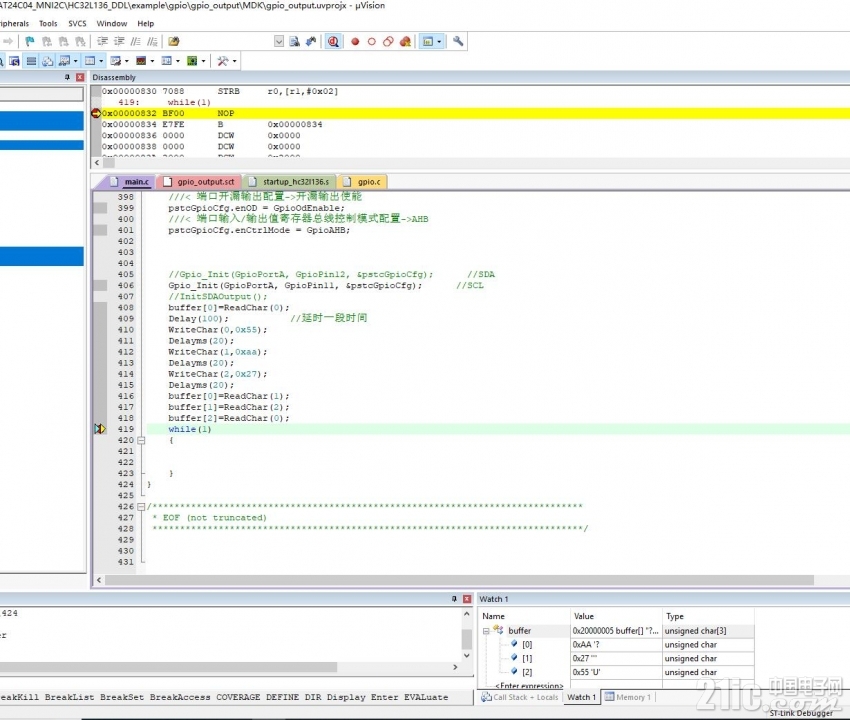The width and height of the screenshot is (850, 720).
Task: Switch to the startup_hc32l136.s tab
Action: click(290, 182)
